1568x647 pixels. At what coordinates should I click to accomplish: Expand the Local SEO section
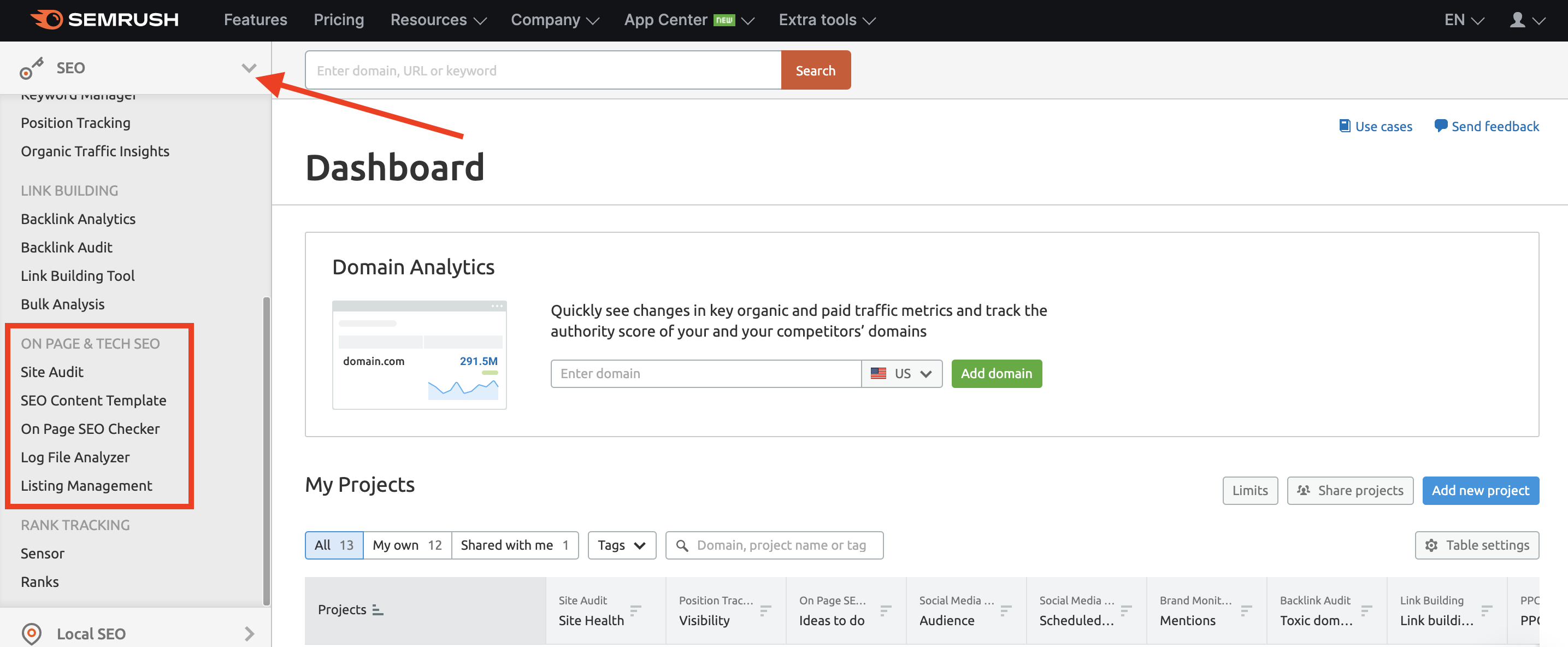249,633
